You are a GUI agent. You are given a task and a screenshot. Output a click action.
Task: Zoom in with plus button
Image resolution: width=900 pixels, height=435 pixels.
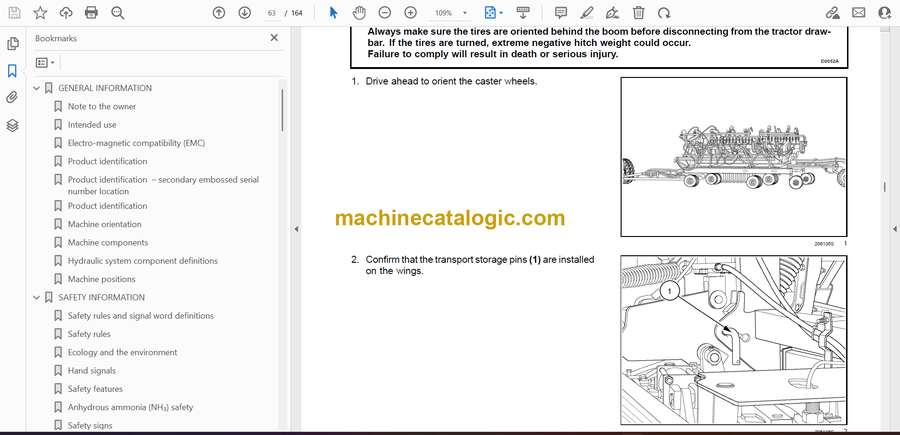[410, 13]
